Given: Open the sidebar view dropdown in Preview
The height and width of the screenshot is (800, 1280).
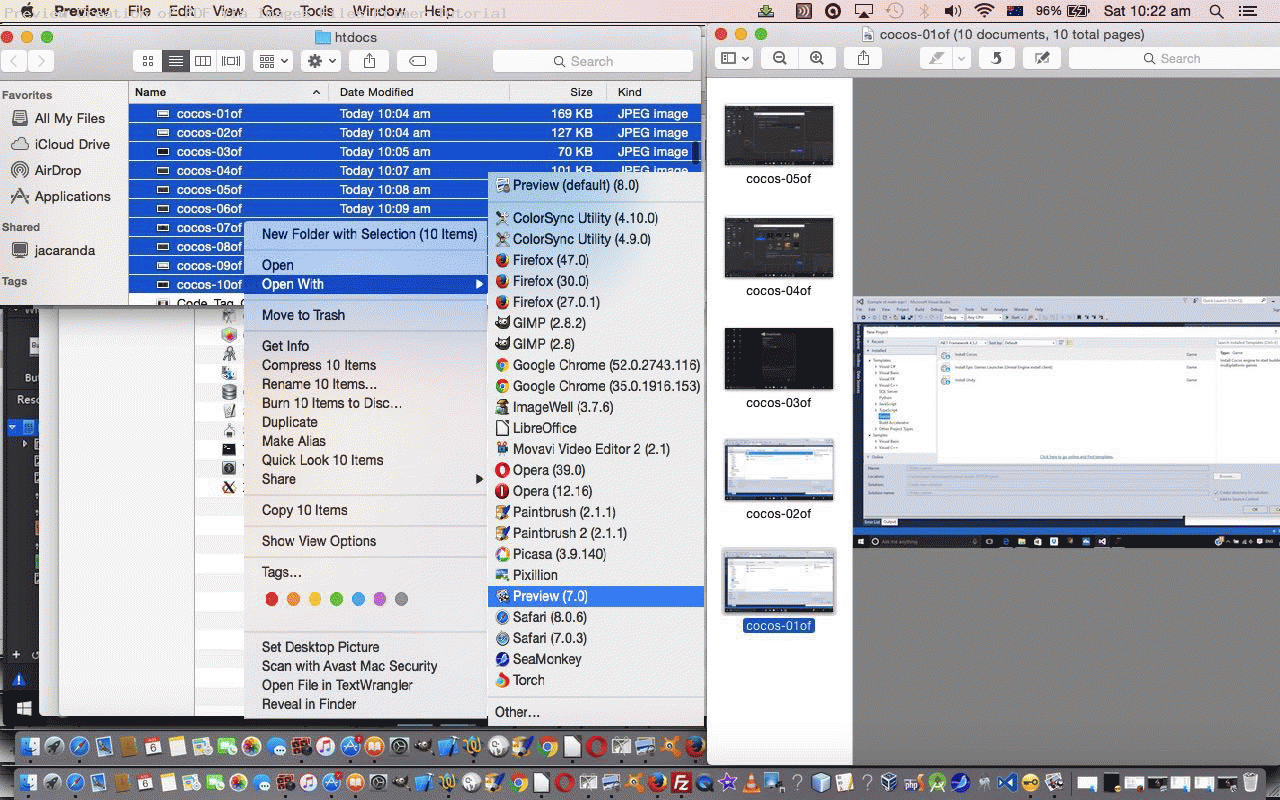Looking at the screenshot, I should 733,58.
